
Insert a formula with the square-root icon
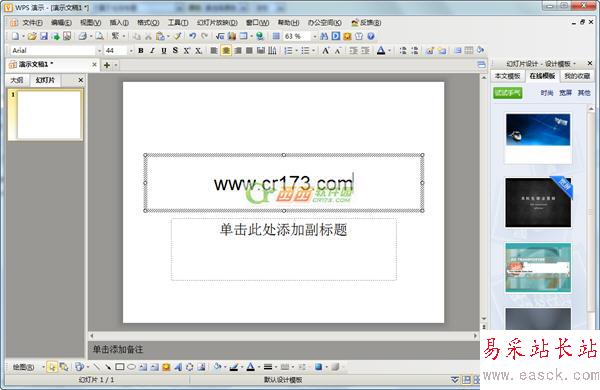[220, 36]
